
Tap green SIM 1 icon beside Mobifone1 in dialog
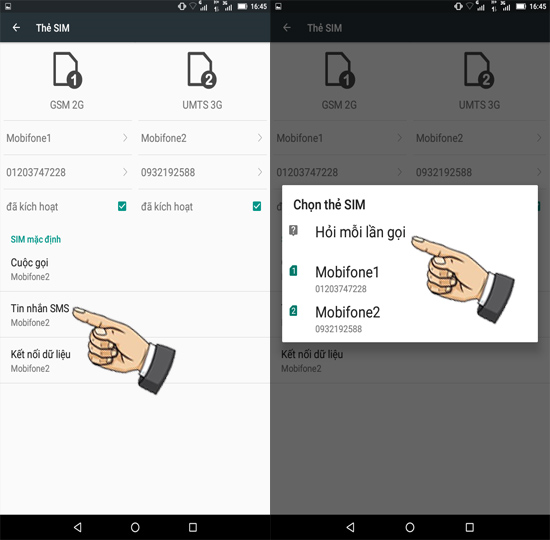[x=293, y=271]
